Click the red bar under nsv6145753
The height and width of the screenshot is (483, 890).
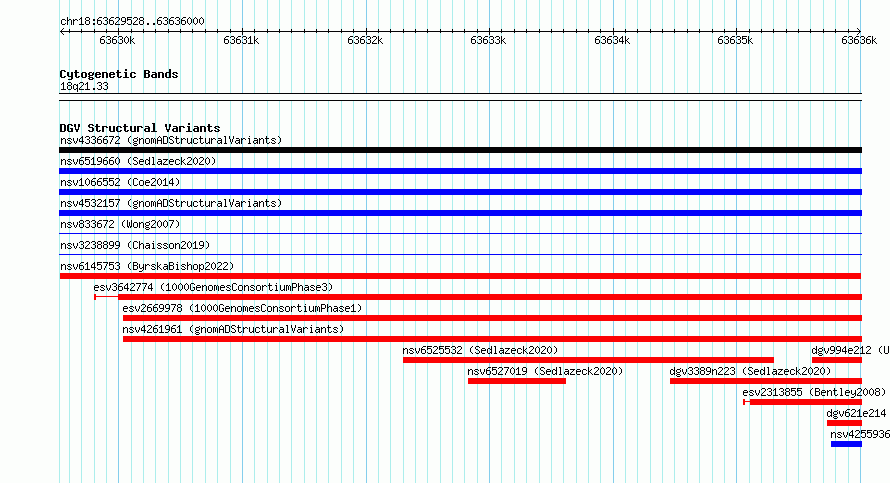coord(460,276)
